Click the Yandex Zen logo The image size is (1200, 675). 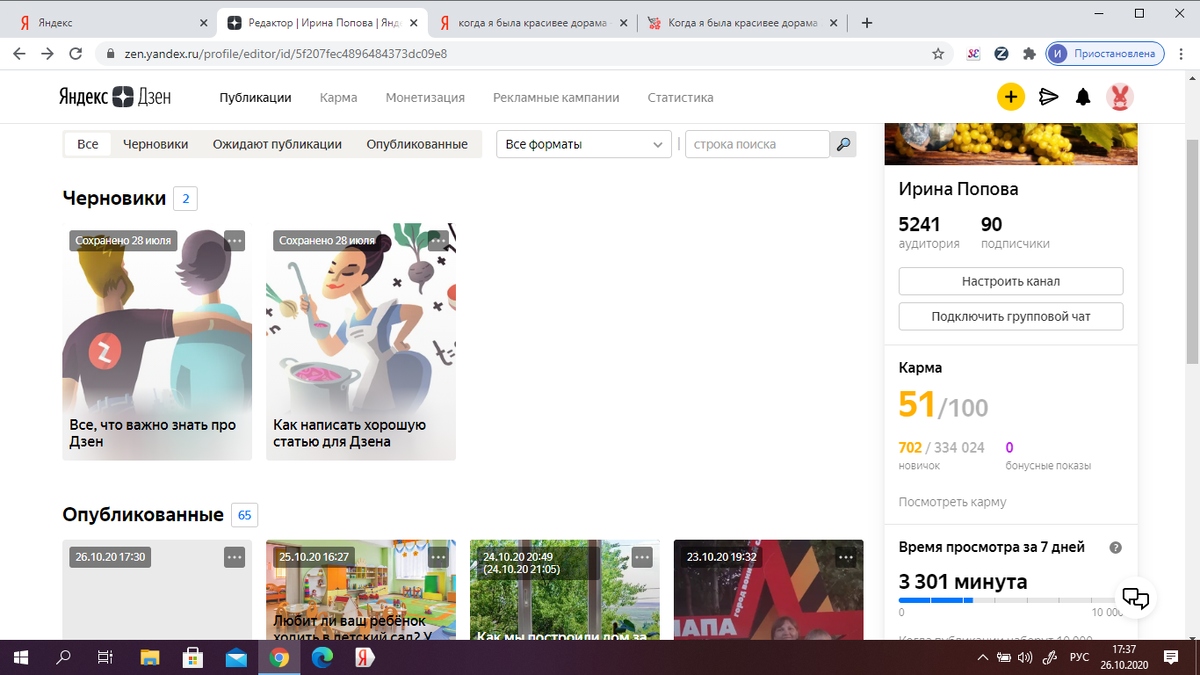114,97
